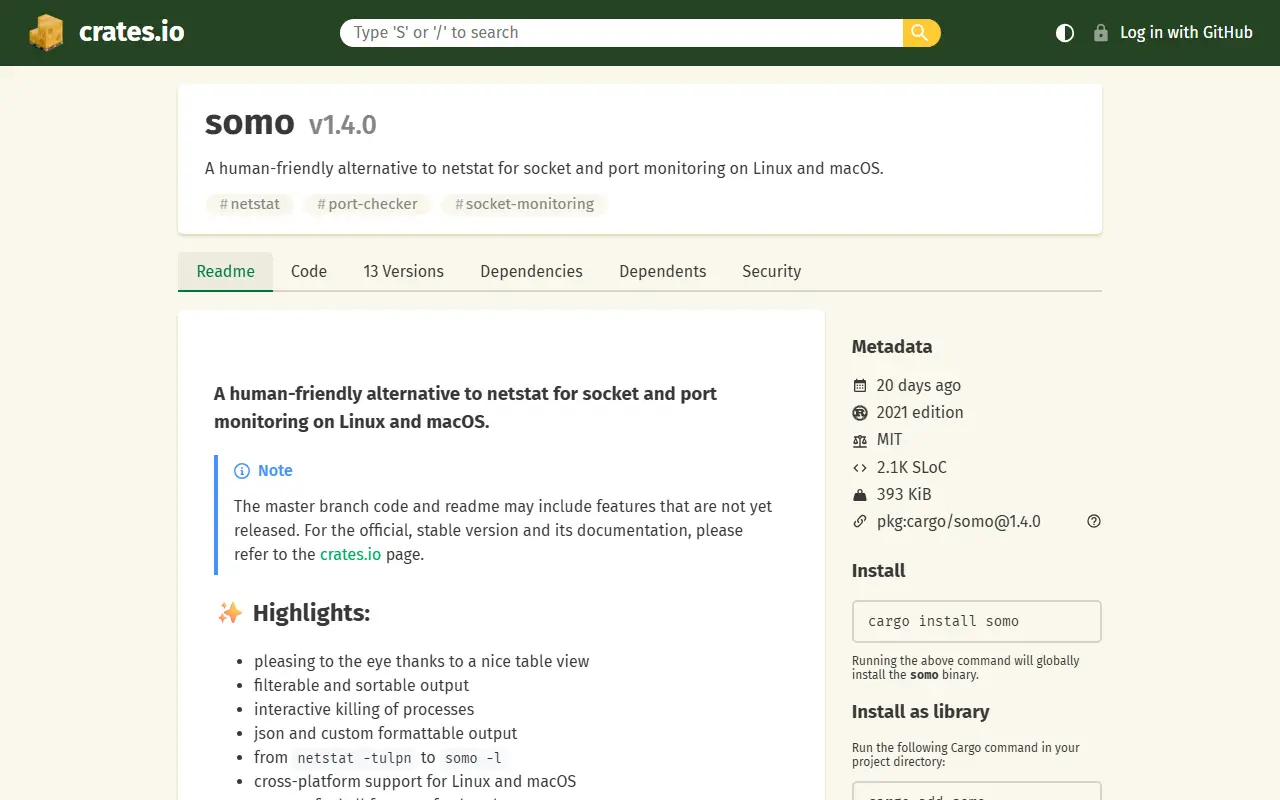The width and height of the screenshot is (1280, 800).
Task: Click the v1.4.0 version label
Action: (342, 125)
